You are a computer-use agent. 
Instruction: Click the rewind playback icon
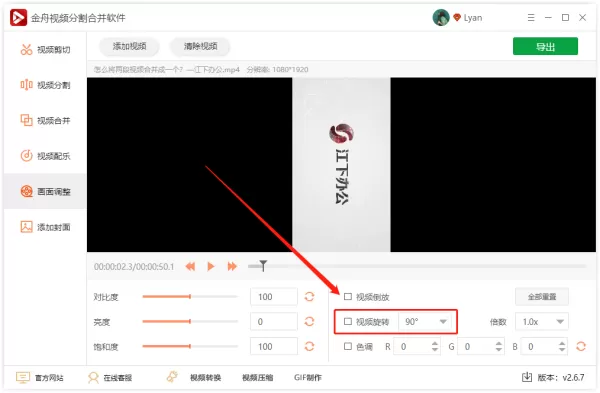tap(190, 266)
